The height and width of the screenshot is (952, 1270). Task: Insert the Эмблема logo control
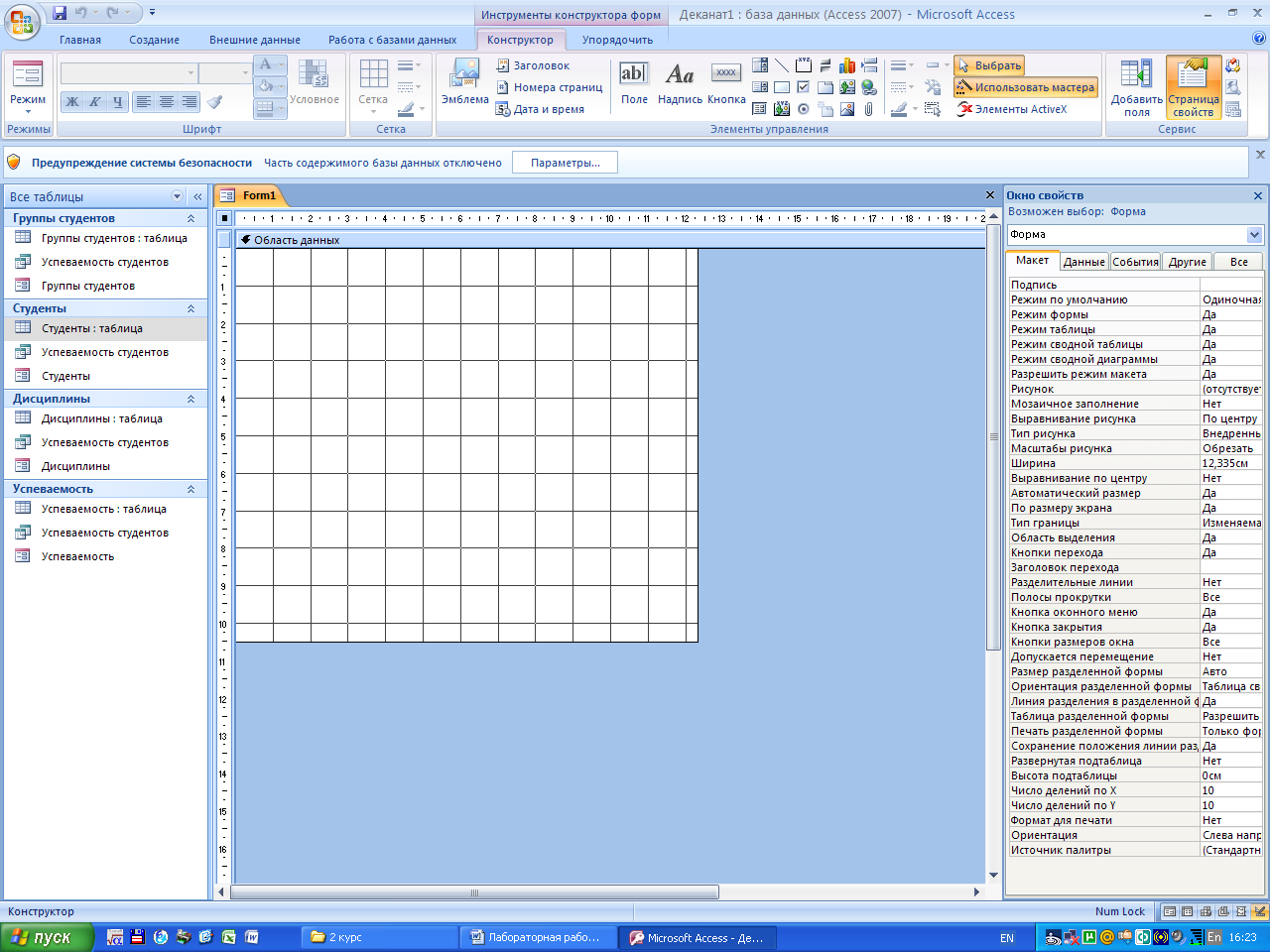pos(464,81)
